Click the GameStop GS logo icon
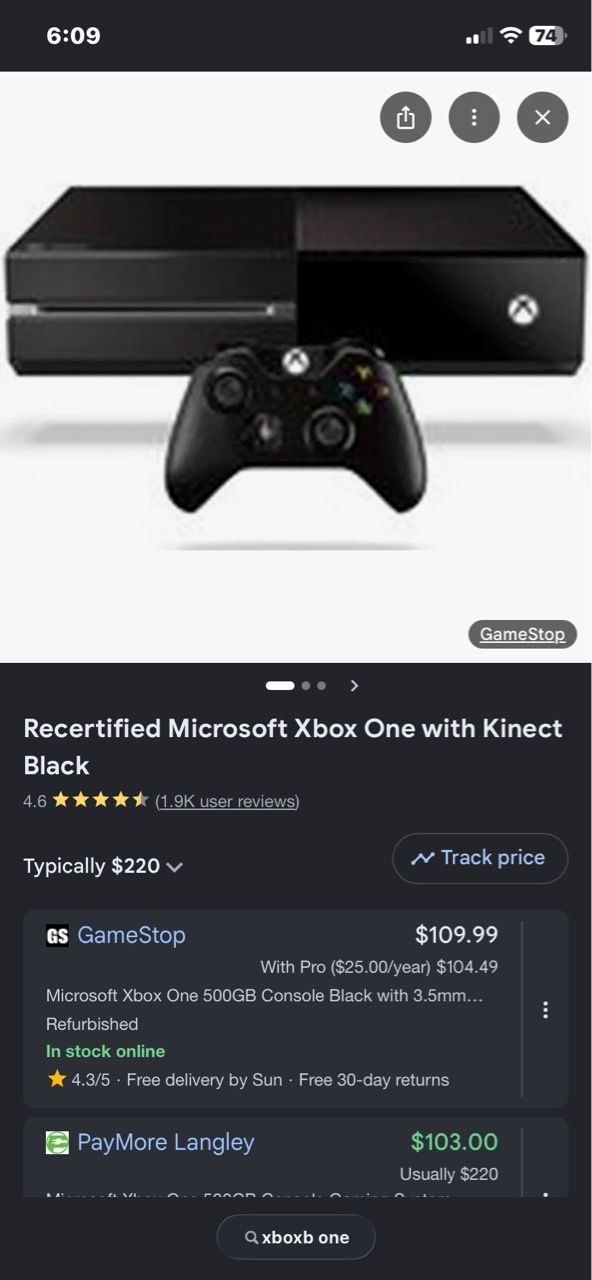592x1280 pixels. click(58, 936)
